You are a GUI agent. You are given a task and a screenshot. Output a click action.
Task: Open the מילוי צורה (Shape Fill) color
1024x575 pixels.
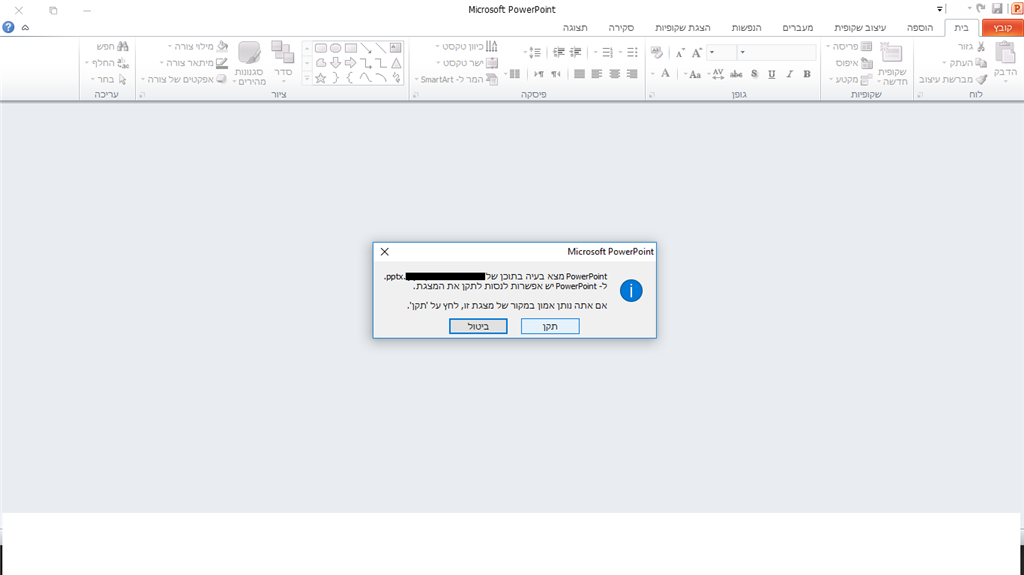pos(197,46)
